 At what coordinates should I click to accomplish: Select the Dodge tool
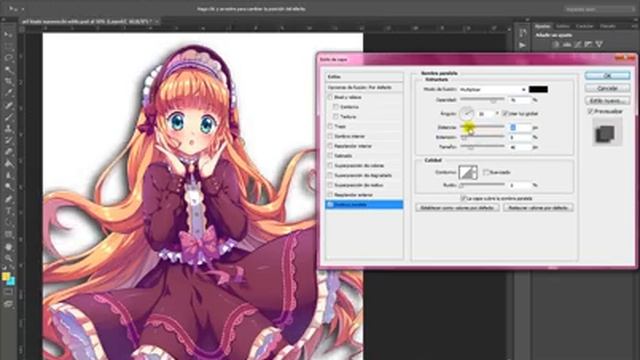pos(8,187)
